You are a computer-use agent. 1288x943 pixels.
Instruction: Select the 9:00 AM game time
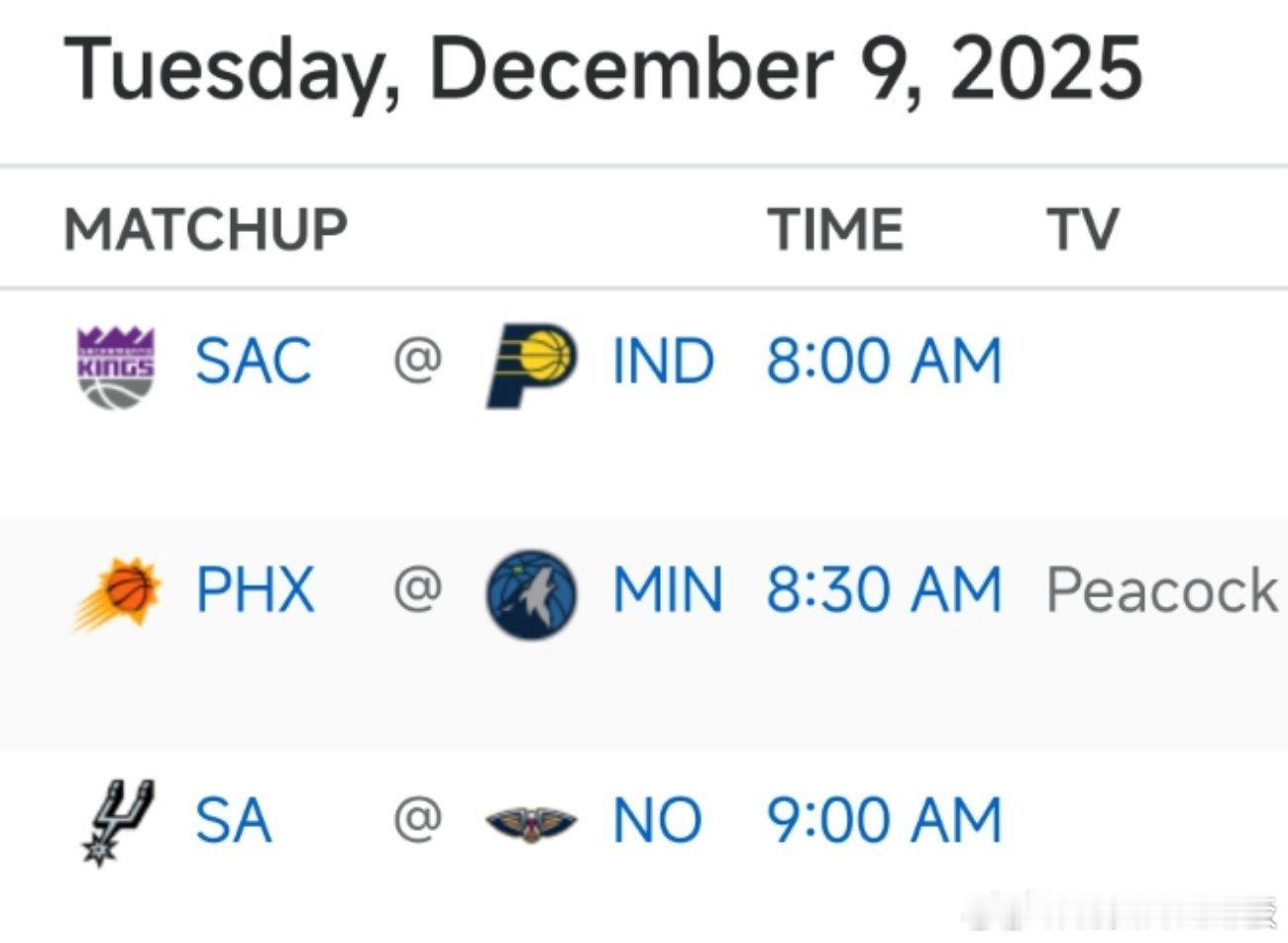click(x=884, y=821)
